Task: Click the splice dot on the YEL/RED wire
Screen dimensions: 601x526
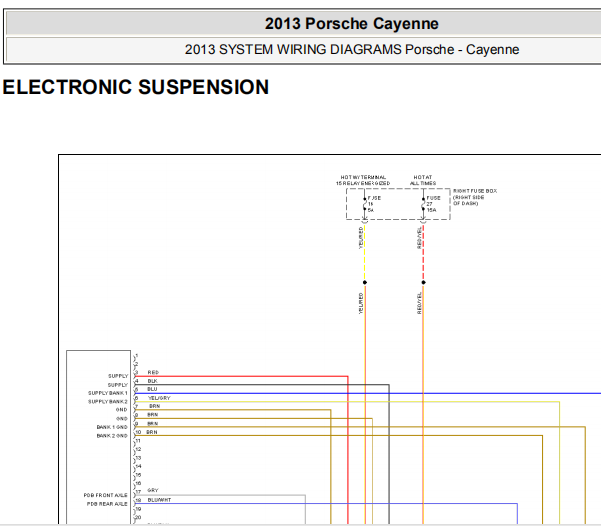Action: (x=365, y=283)
